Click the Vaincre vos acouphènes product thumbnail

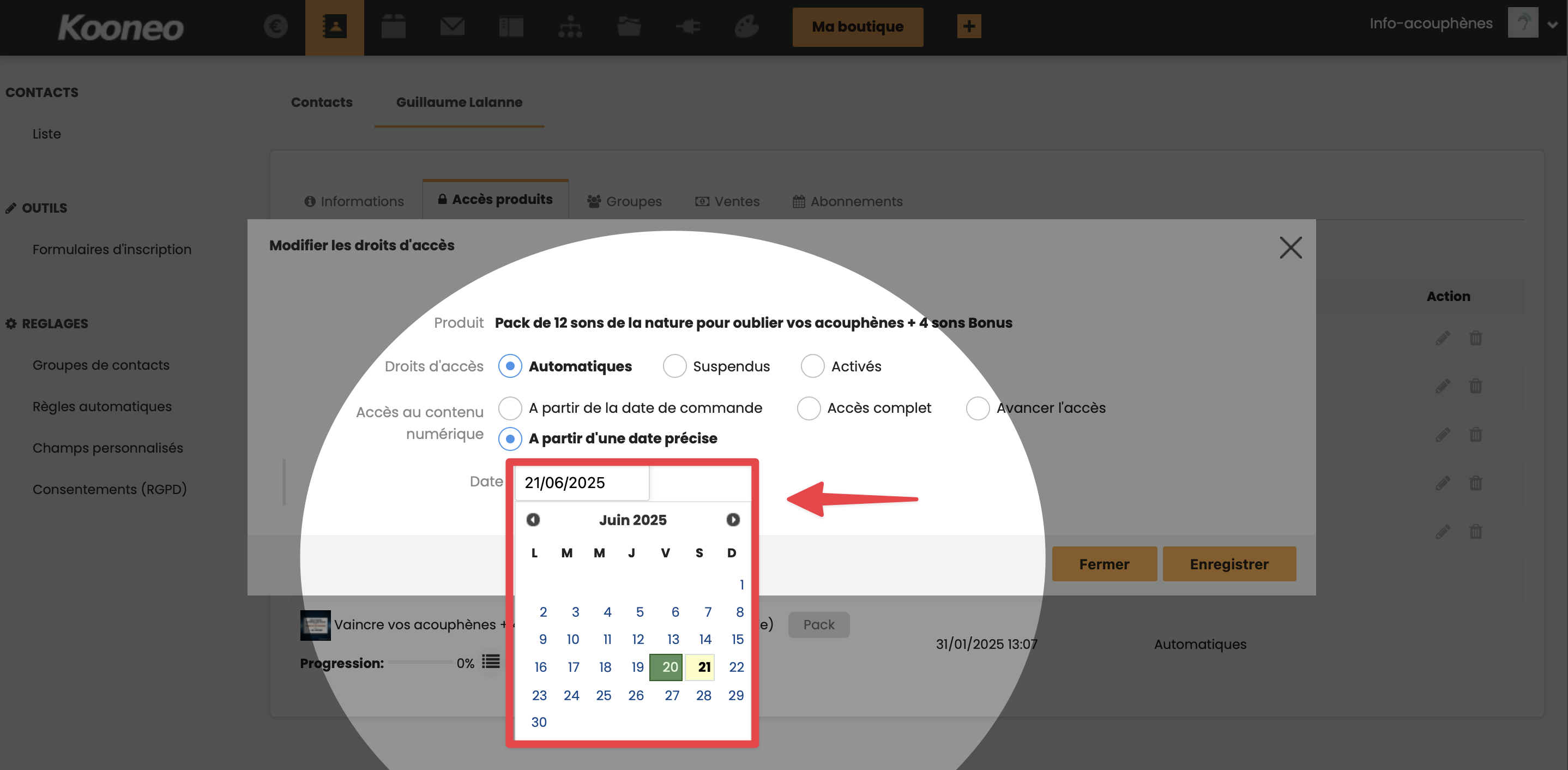(315, 624)
